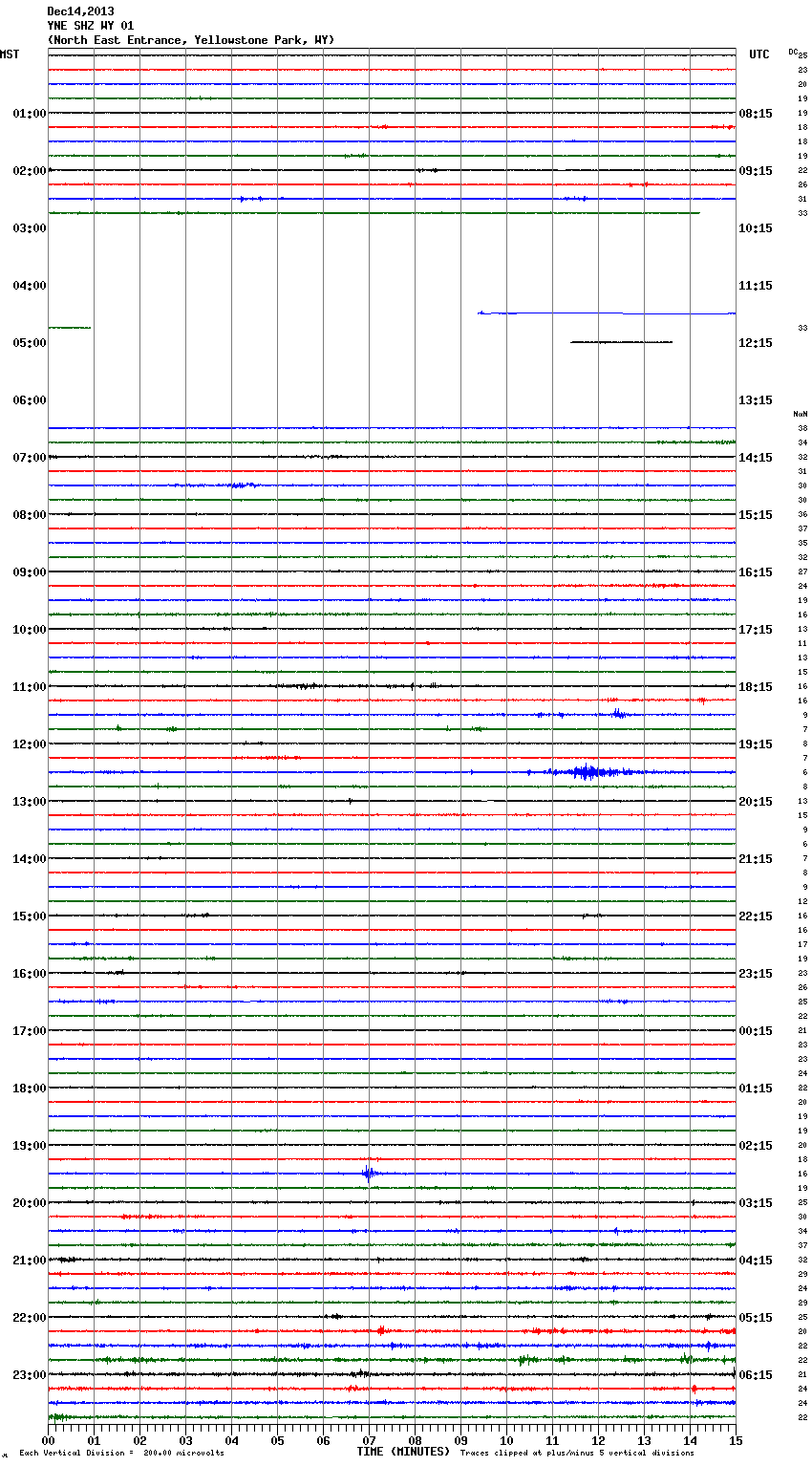Select the 01:00 MST time label
The height and width of the screenshot is (1466, 812).
[x=30, y=114]
